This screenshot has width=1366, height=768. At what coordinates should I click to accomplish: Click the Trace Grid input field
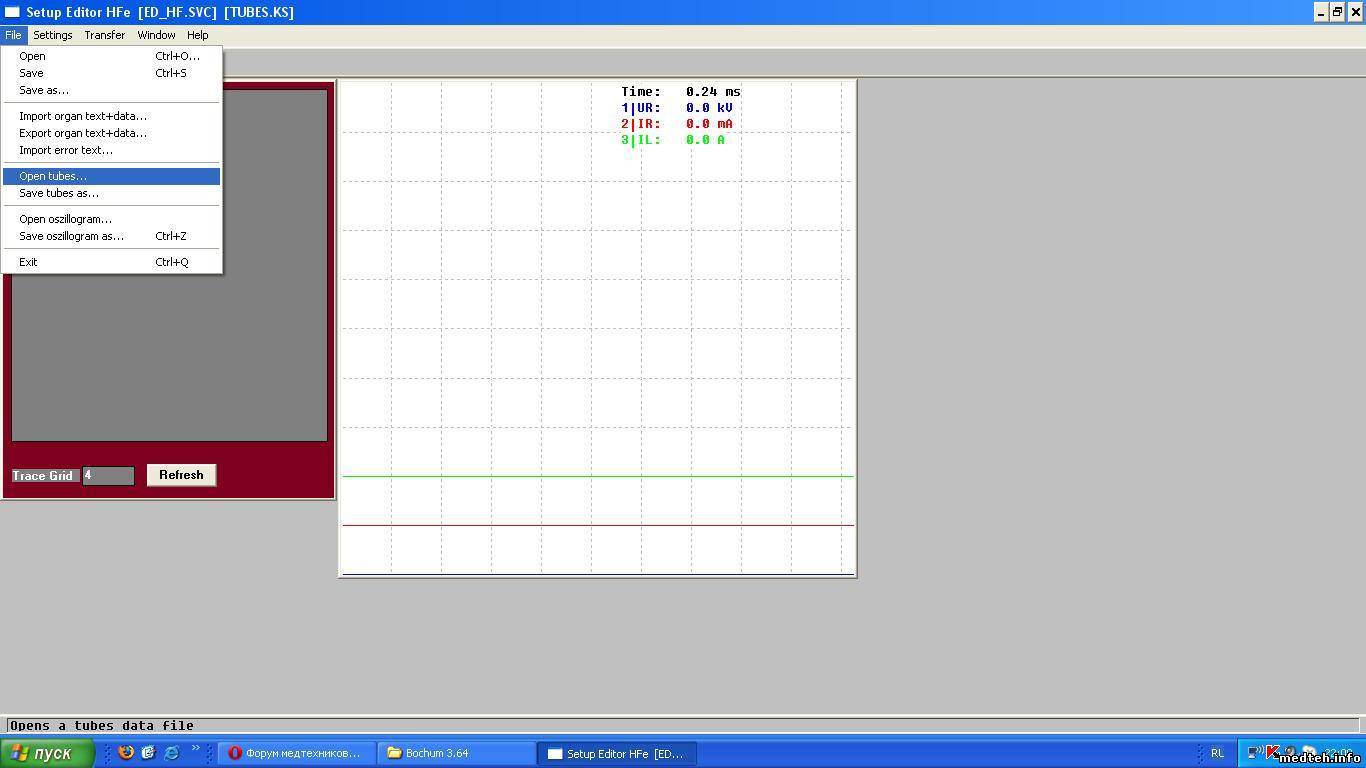108,476
